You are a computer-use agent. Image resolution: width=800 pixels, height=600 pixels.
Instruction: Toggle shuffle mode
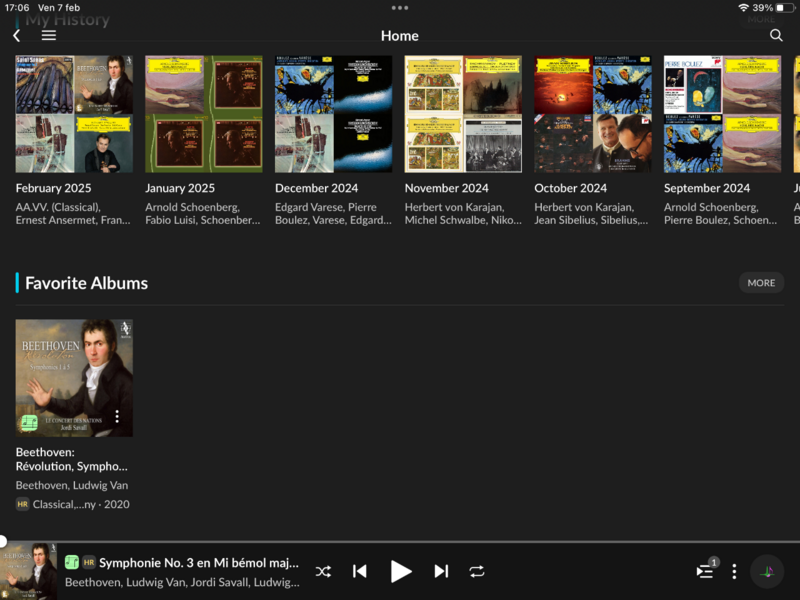pos(323,571)
